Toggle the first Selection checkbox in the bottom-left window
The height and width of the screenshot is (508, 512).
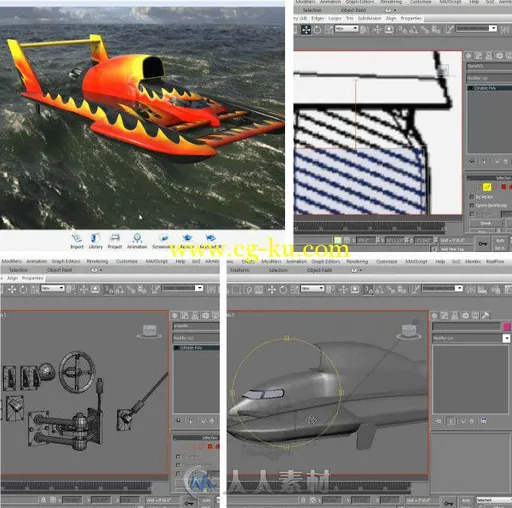[178, 456]
